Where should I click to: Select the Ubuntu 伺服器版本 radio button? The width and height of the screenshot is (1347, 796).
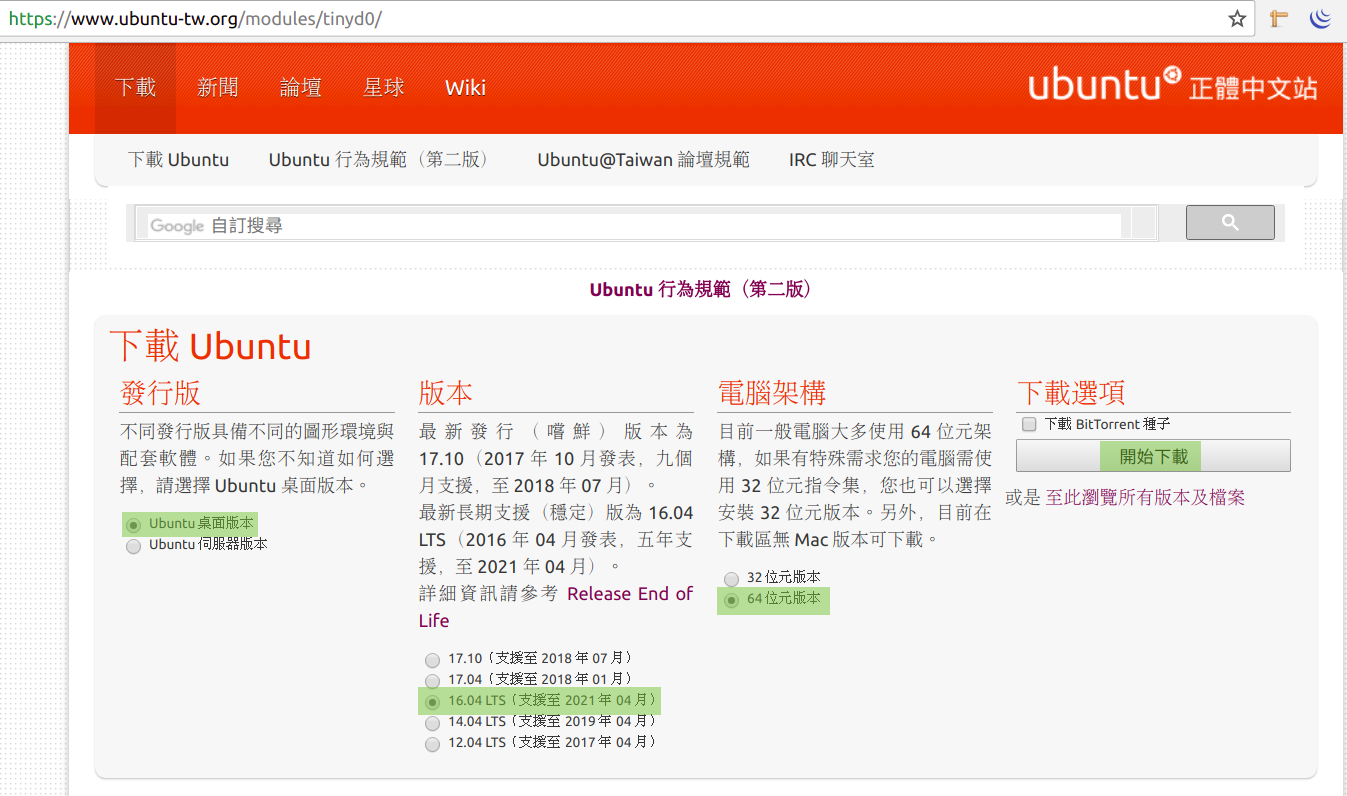133,546
